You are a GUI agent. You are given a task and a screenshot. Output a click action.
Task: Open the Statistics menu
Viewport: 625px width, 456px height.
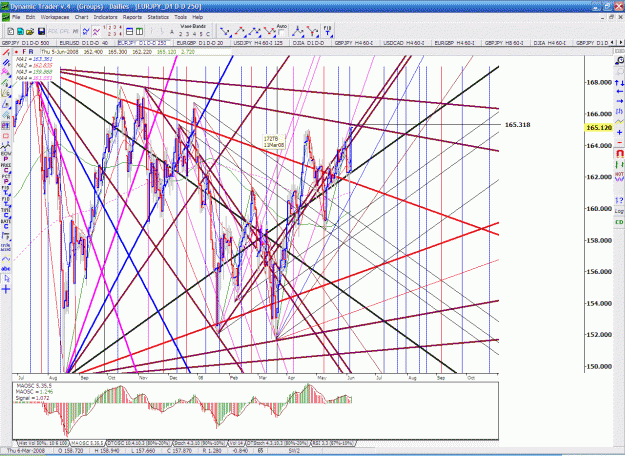158,17
